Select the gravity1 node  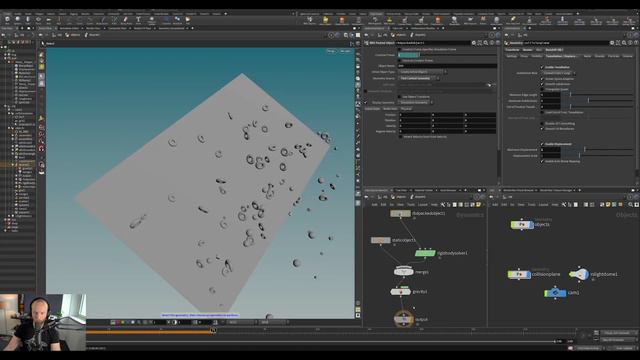[x=400, y=291]
